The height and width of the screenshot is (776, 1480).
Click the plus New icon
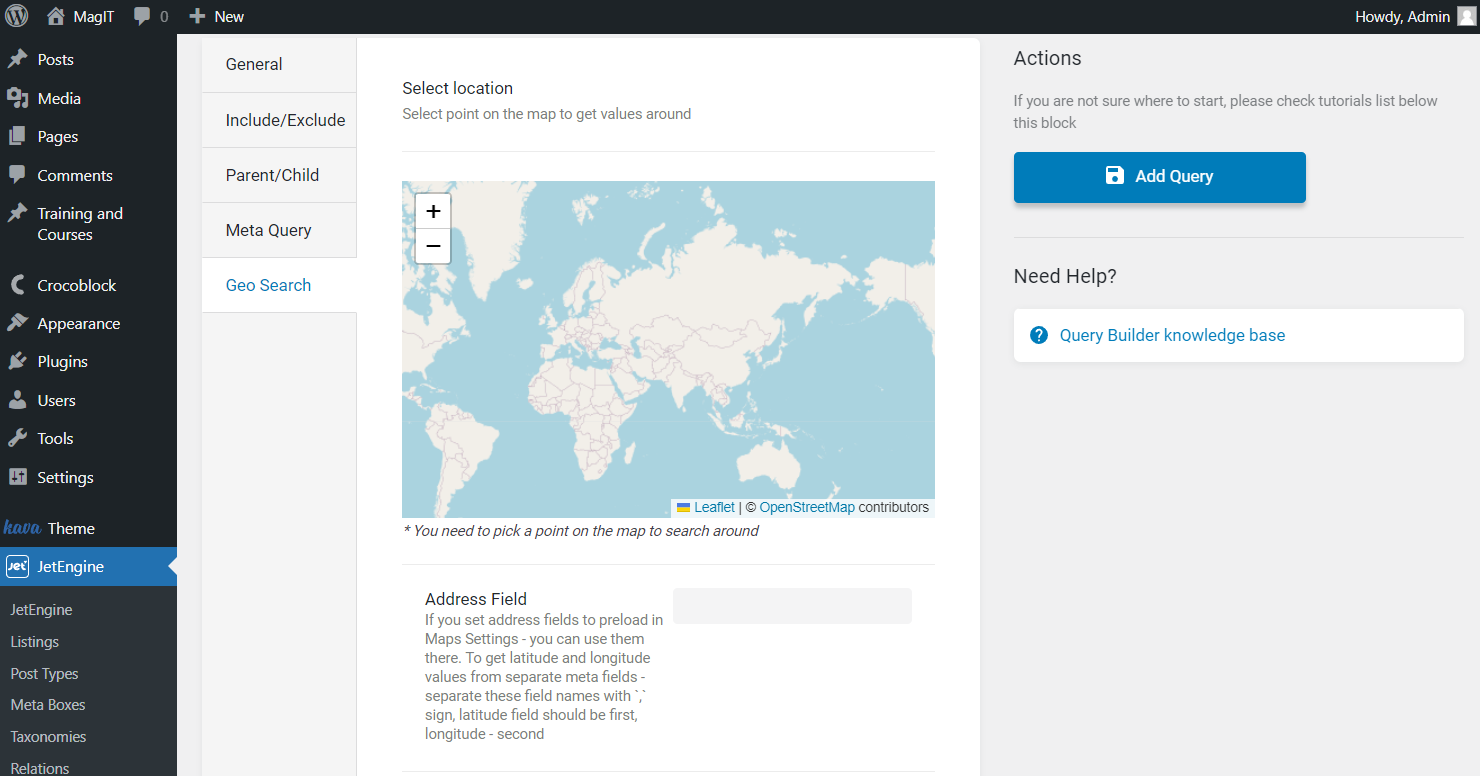pos(197,16)
